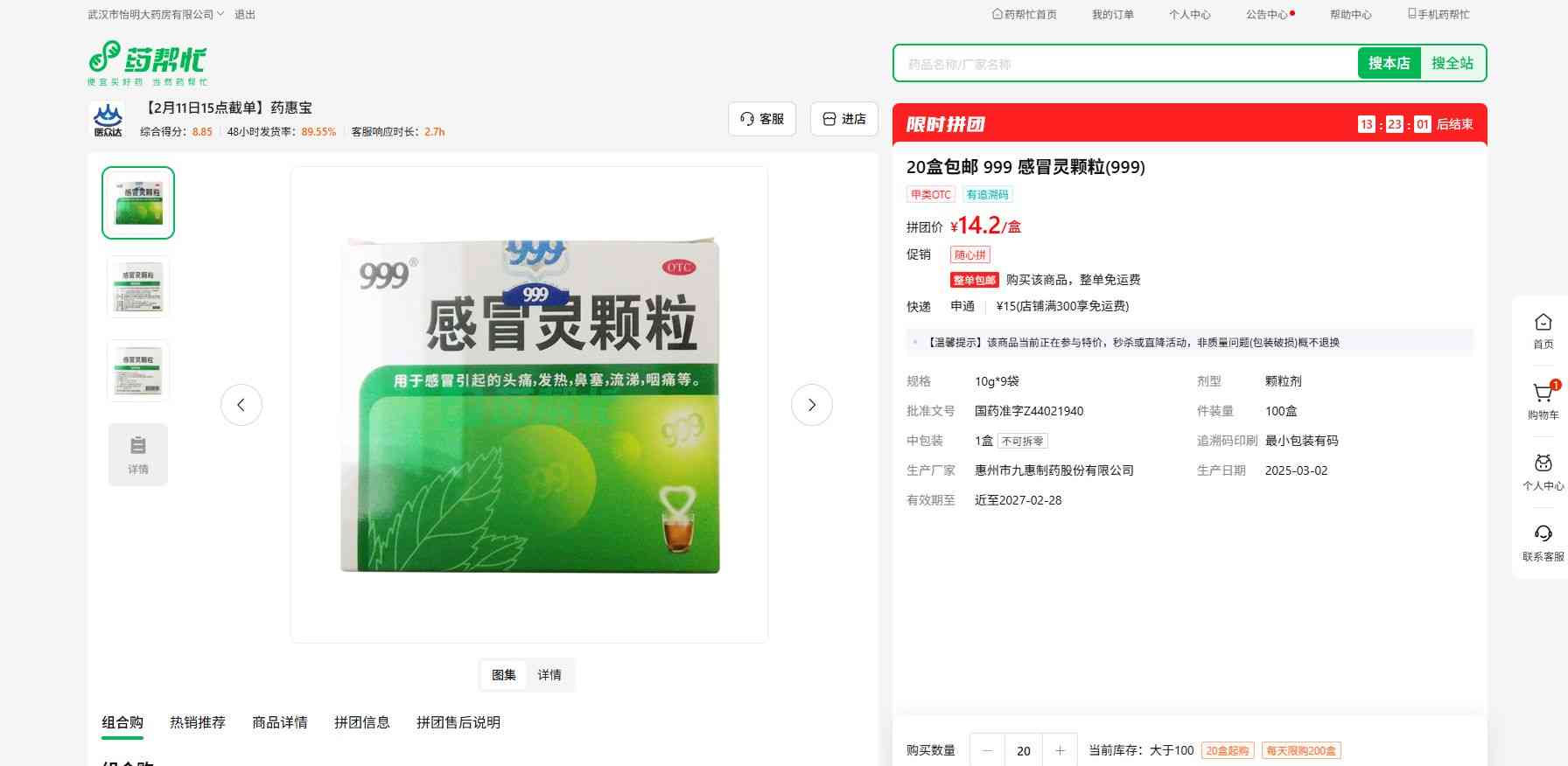Switch to 拼团信息 tab

click(x=361, y=722)
